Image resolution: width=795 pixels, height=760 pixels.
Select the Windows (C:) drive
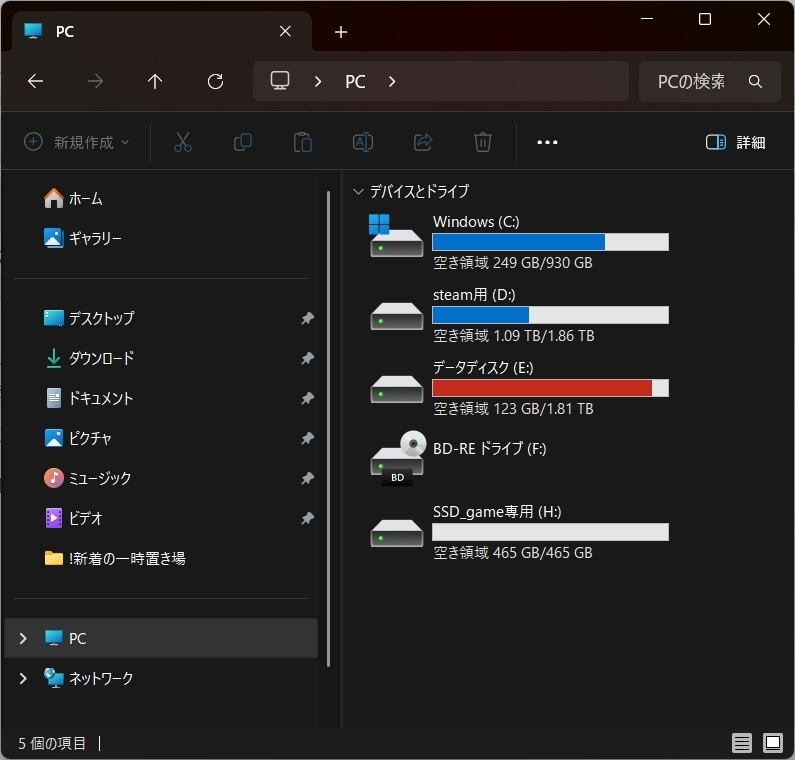tap(475, 222)
